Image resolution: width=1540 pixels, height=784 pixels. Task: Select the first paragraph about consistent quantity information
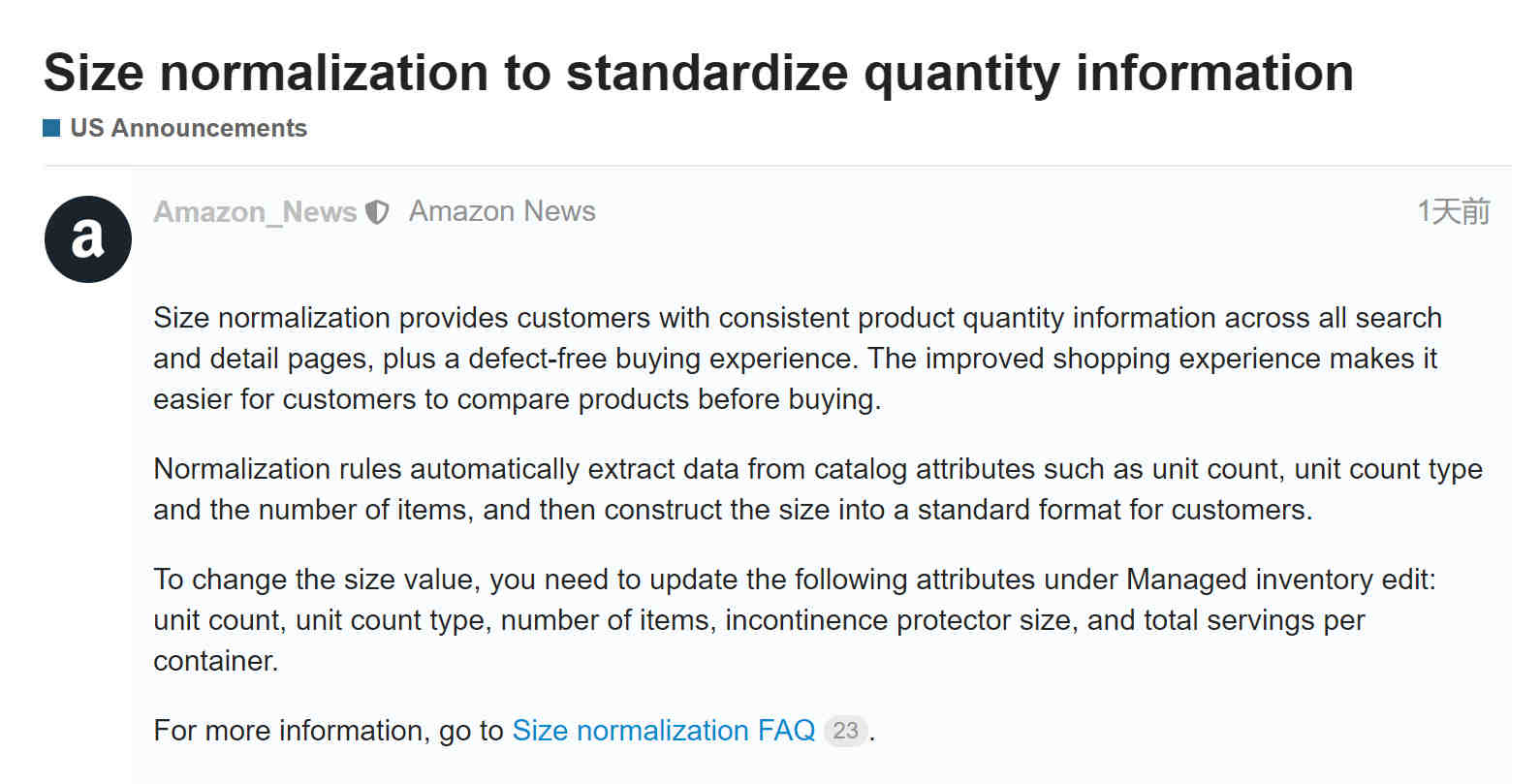tap(798, 359)
